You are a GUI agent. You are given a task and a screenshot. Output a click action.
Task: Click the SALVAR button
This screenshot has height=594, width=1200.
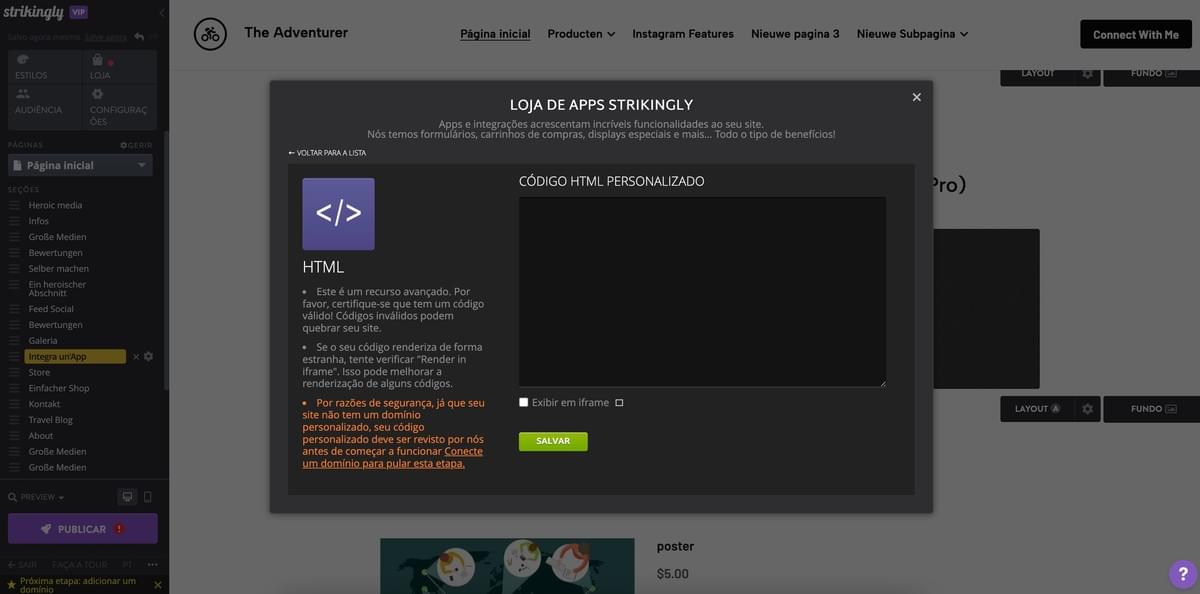pos(552,440)
